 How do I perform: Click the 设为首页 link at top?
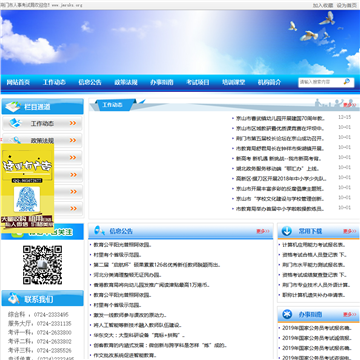tap(347, 5)
